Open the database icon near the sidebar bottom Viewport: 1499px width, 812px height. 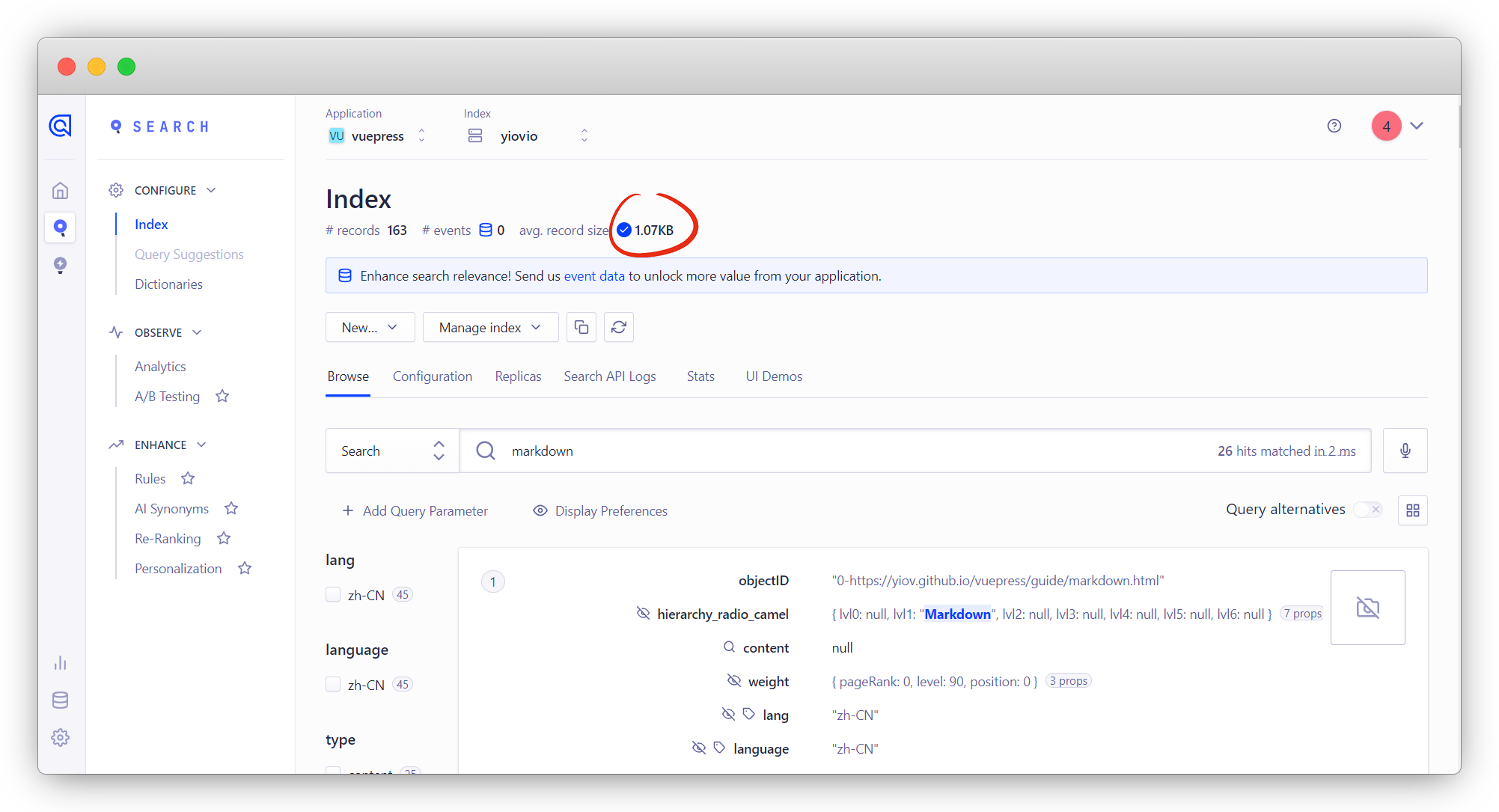61,700
